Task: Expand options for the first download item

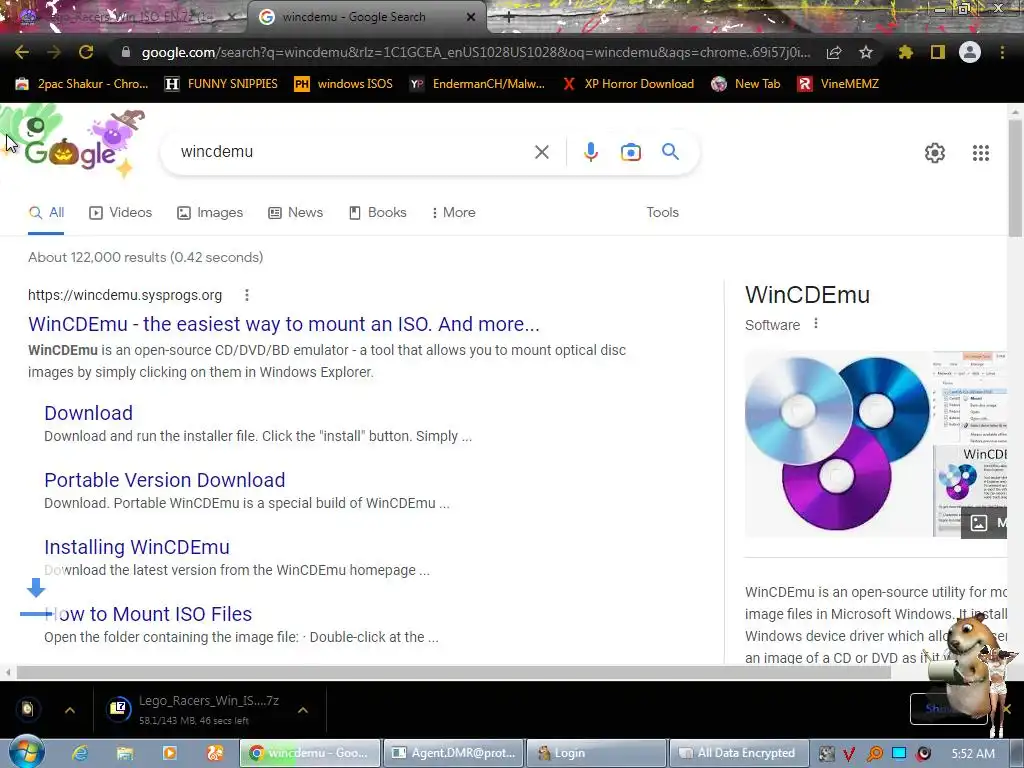Action: click(70, 710)
